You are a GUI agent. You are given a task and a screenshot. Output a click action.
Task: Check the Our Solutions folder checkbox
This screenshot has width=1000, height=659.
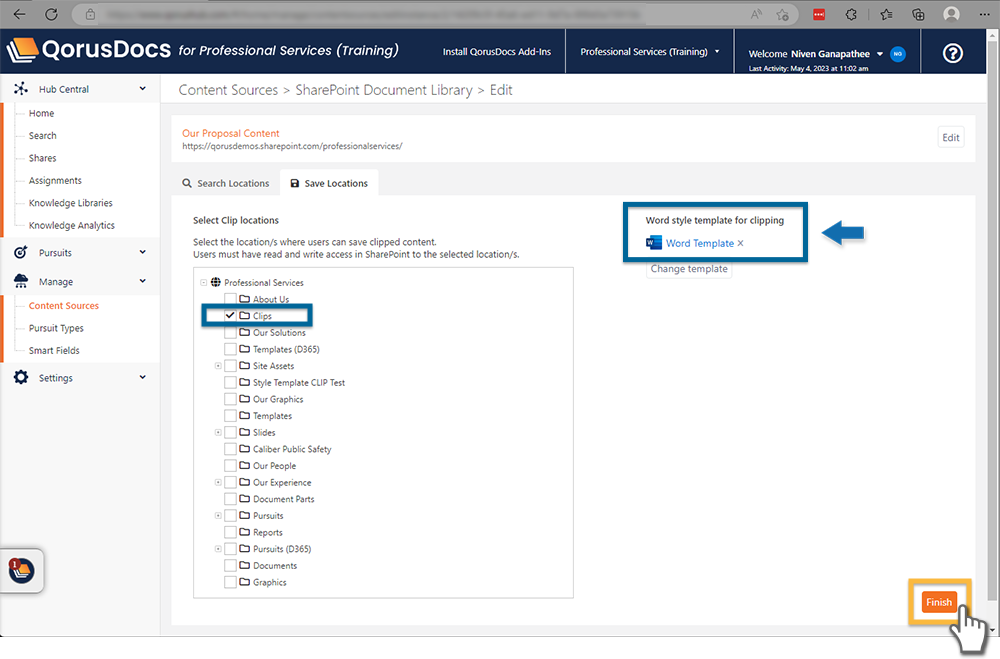[230, 332]
